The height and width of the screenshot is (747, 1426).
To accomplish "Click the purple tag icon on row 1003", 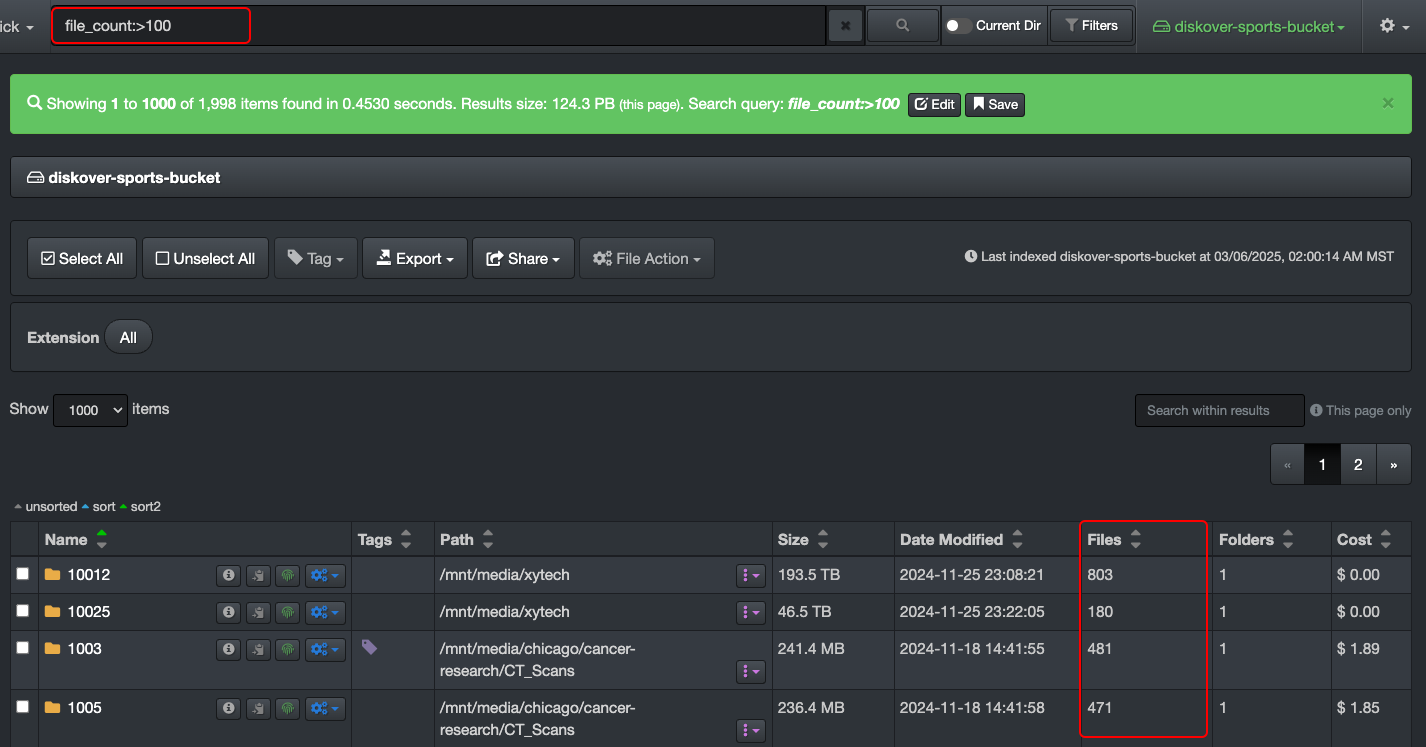I will click(369, 647).
